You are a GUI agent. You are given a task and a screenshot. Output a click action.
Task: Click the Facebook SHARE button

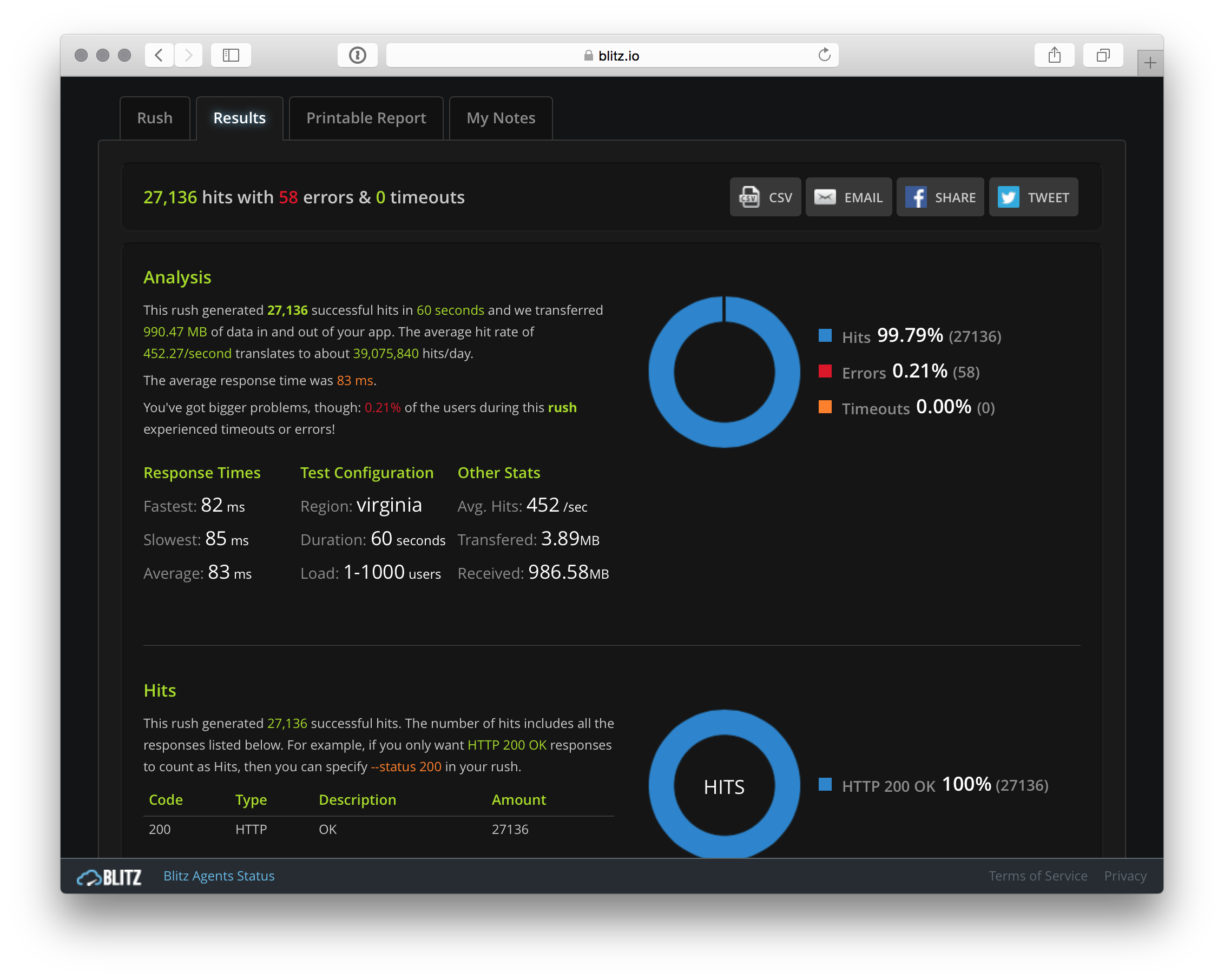(939, 197)
